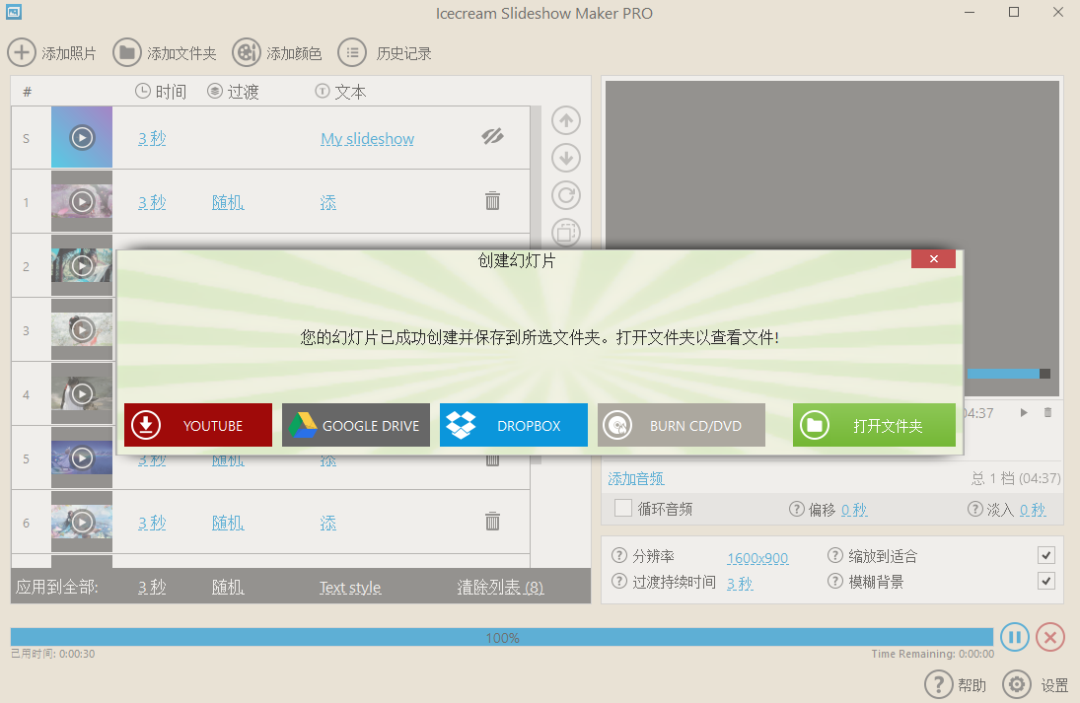Change title slide time 3 sec
Screen dimensions: 1080x703
[x=152, y=138]
